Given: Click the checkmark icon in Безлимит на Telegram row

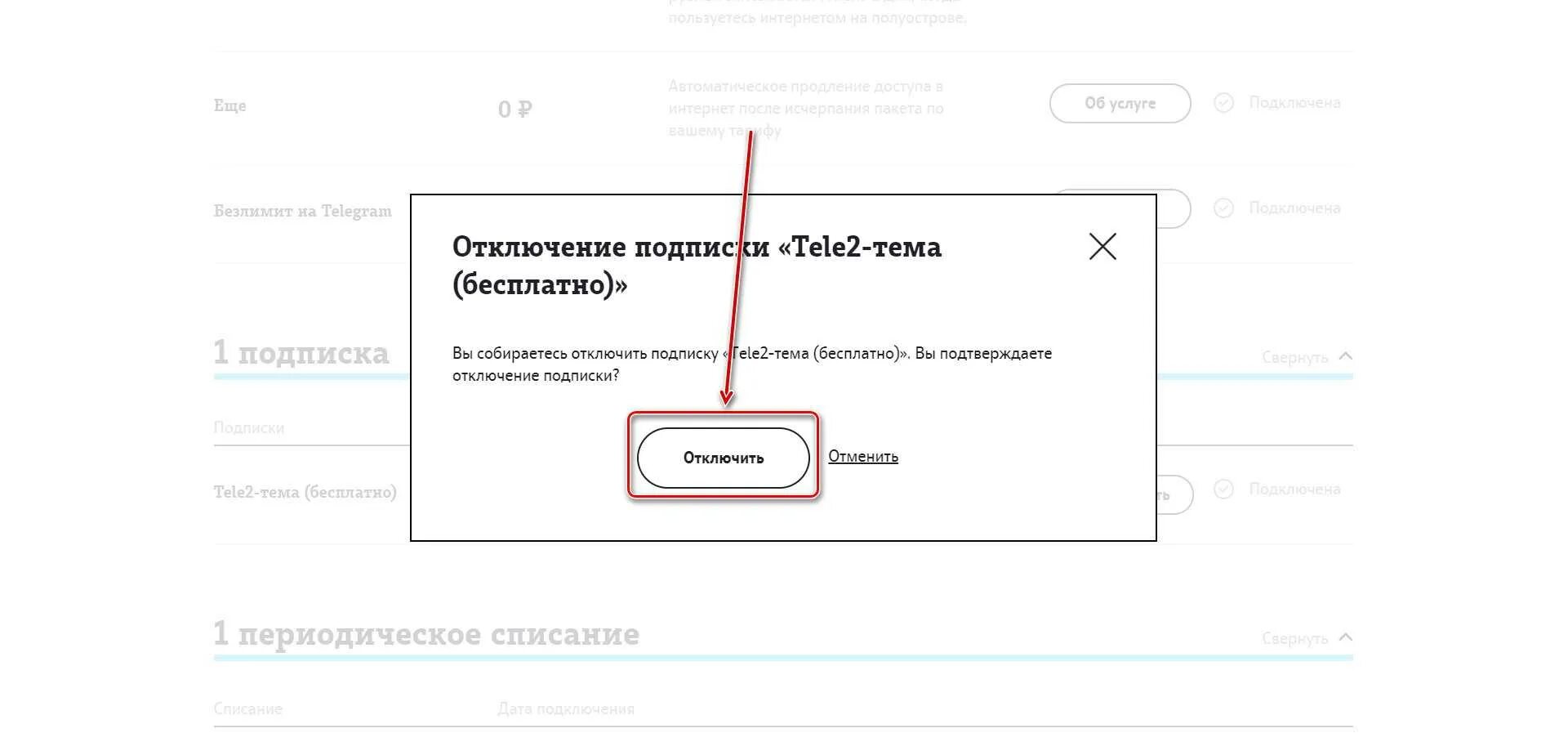Looking at the screenshot, I should click(x=1223, y=208).
